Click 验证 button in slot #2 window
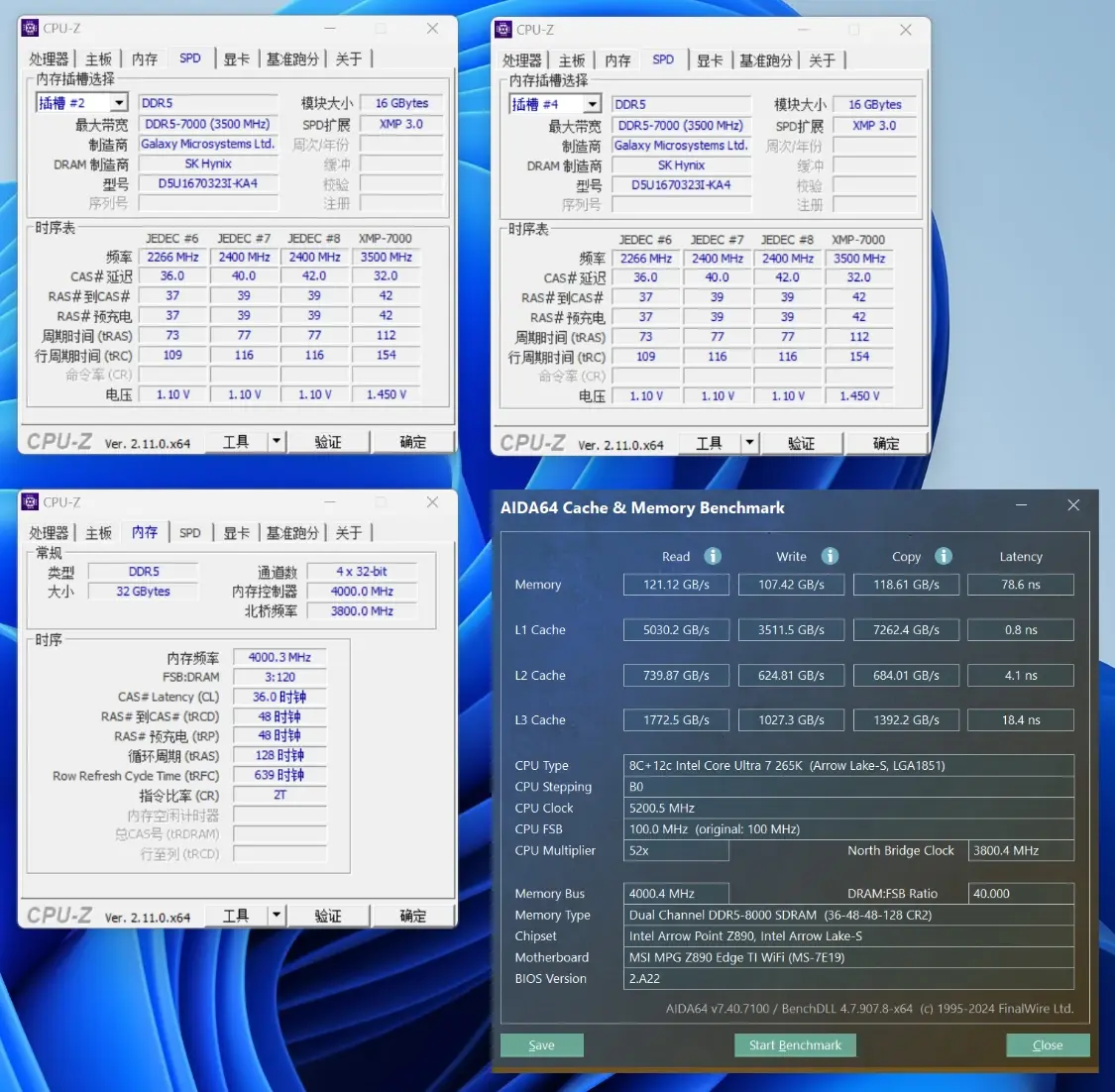 (x=328, y=442)
